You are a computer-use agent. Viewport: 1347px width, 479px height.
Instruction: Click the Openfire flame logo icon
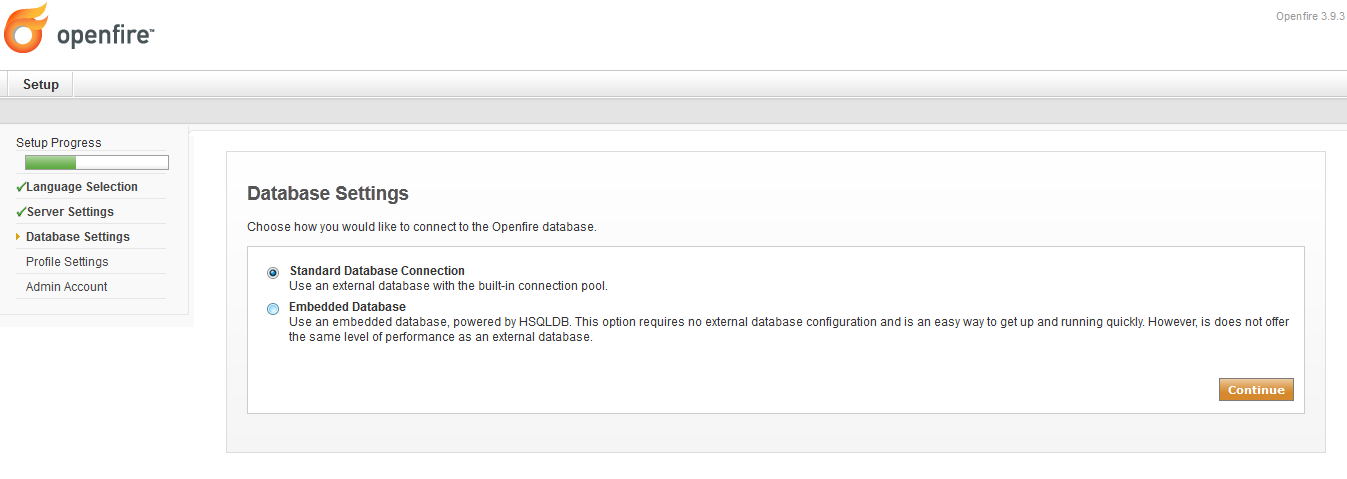click(x=26, y=28)
